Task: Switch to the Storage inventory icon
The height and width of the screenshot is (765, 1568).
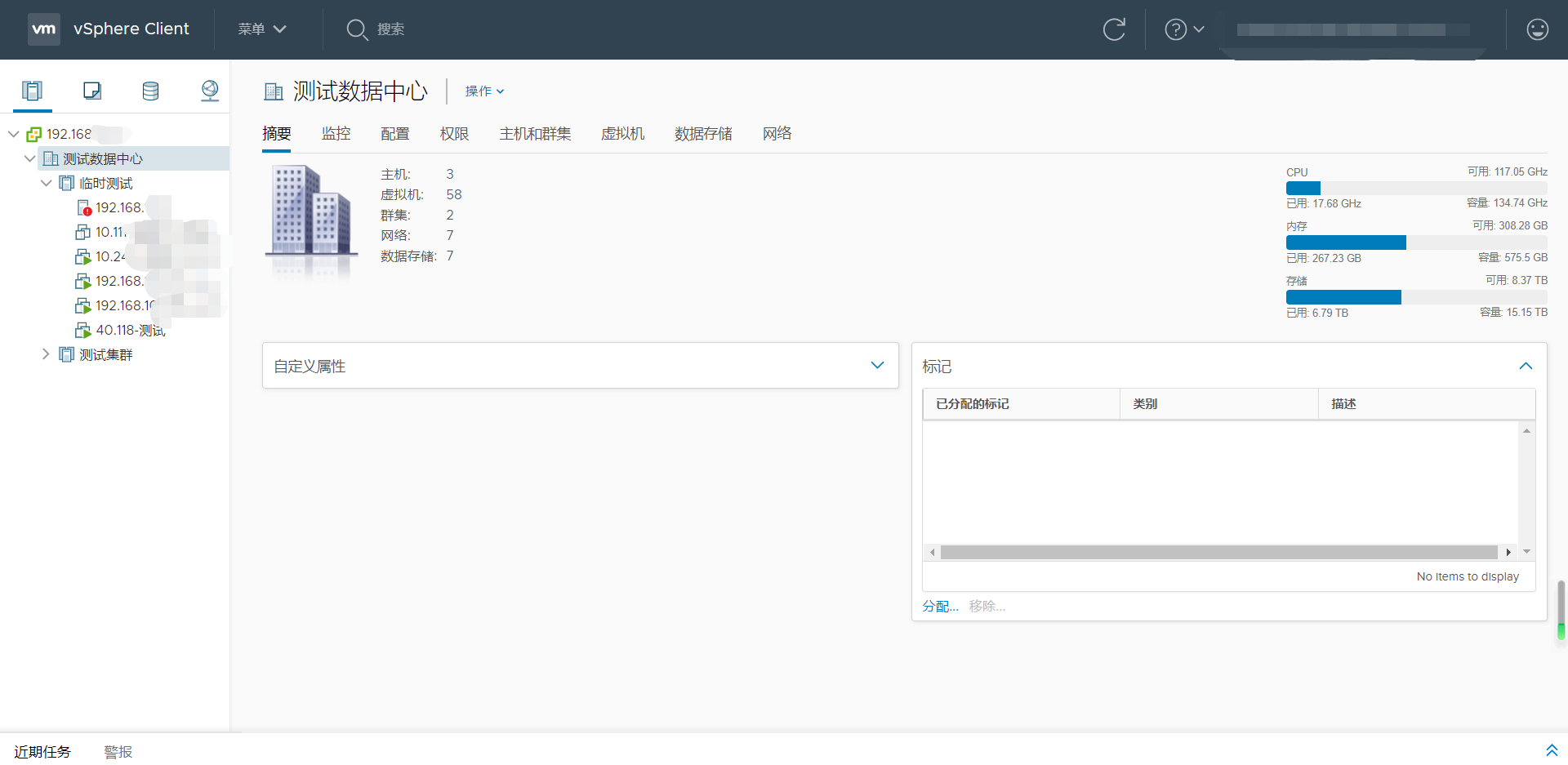Action: 150,91
